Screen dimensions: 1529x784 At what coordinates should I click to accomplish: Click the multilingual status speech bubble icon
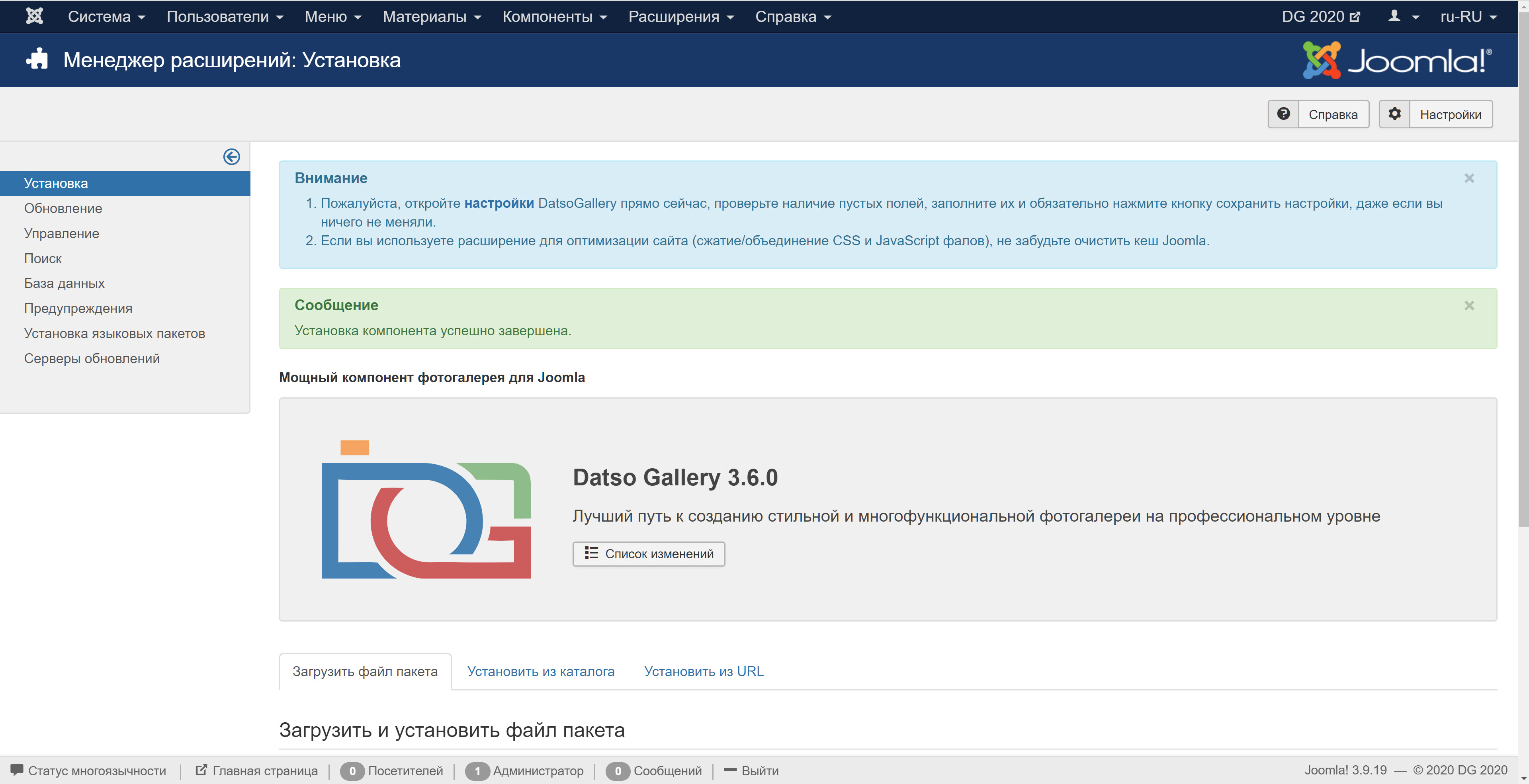point(17,770)
